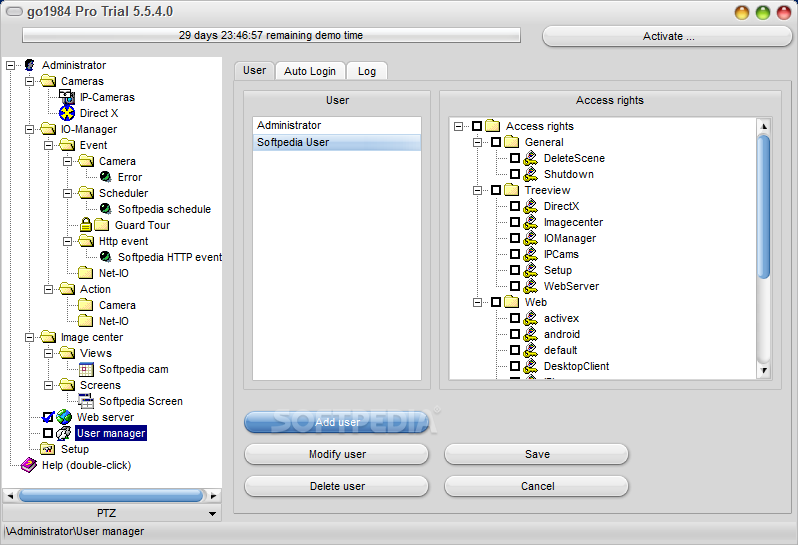Click the tree panel scroll right arrow

click(x=213, y=495)
